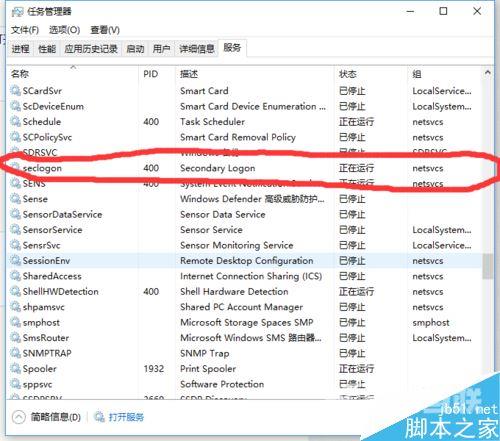
Task: Click the Spooler service gear icon
Action: pyautogui.click(x=15, y=368)
